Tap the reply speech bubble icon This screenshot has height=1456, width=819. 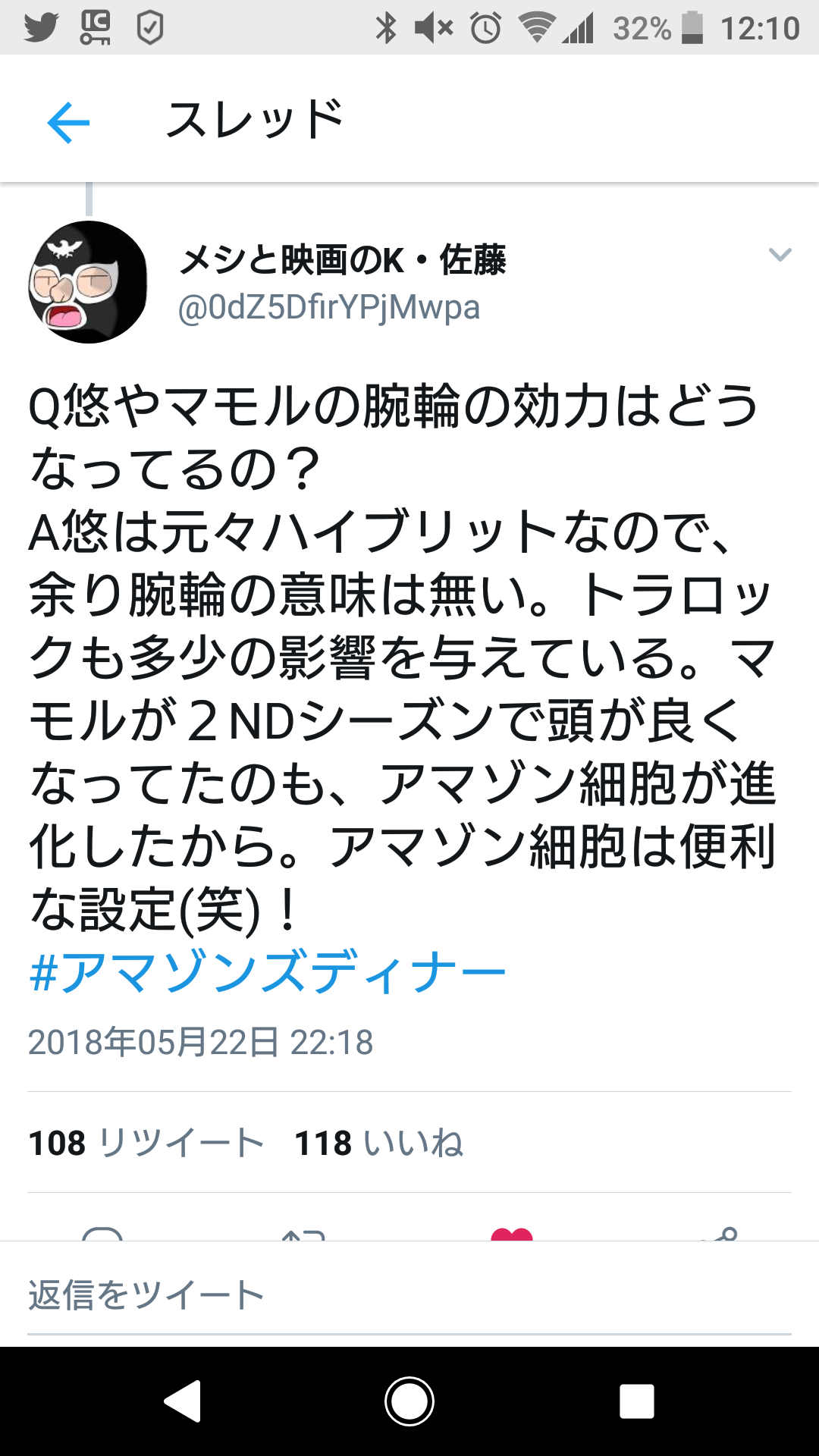102,1233
